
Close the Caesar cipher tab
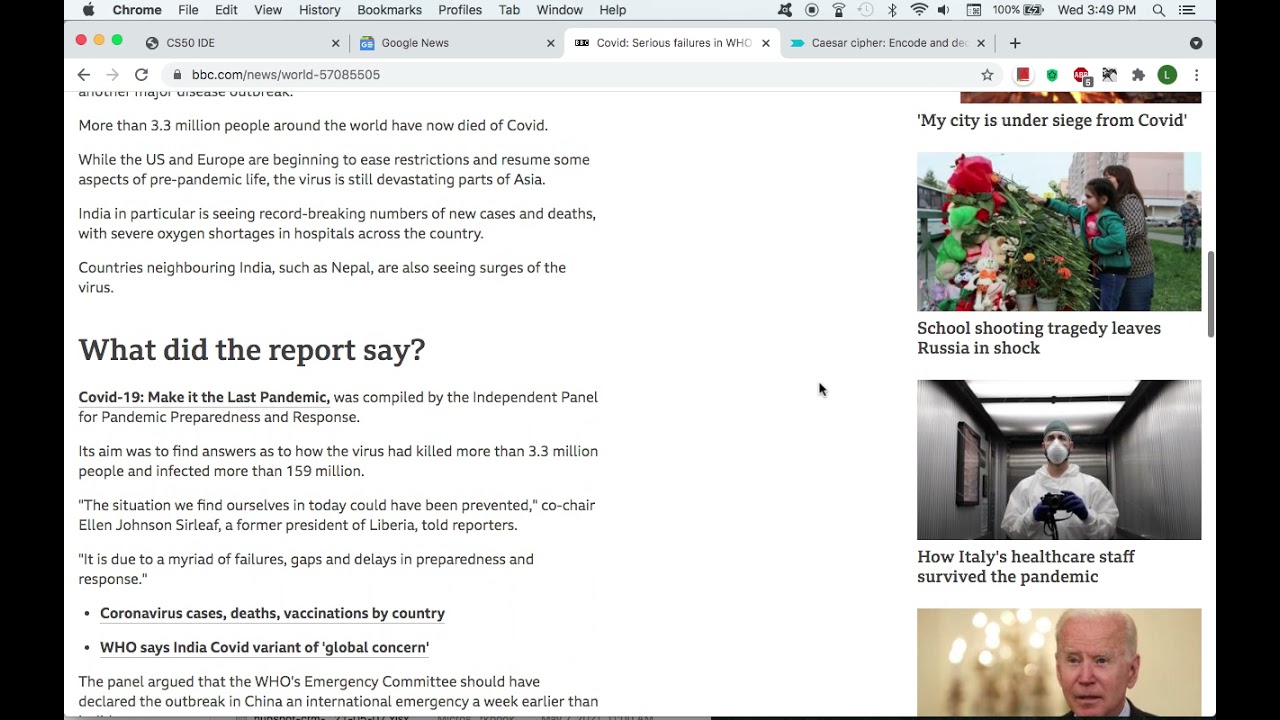coord(981,43)
